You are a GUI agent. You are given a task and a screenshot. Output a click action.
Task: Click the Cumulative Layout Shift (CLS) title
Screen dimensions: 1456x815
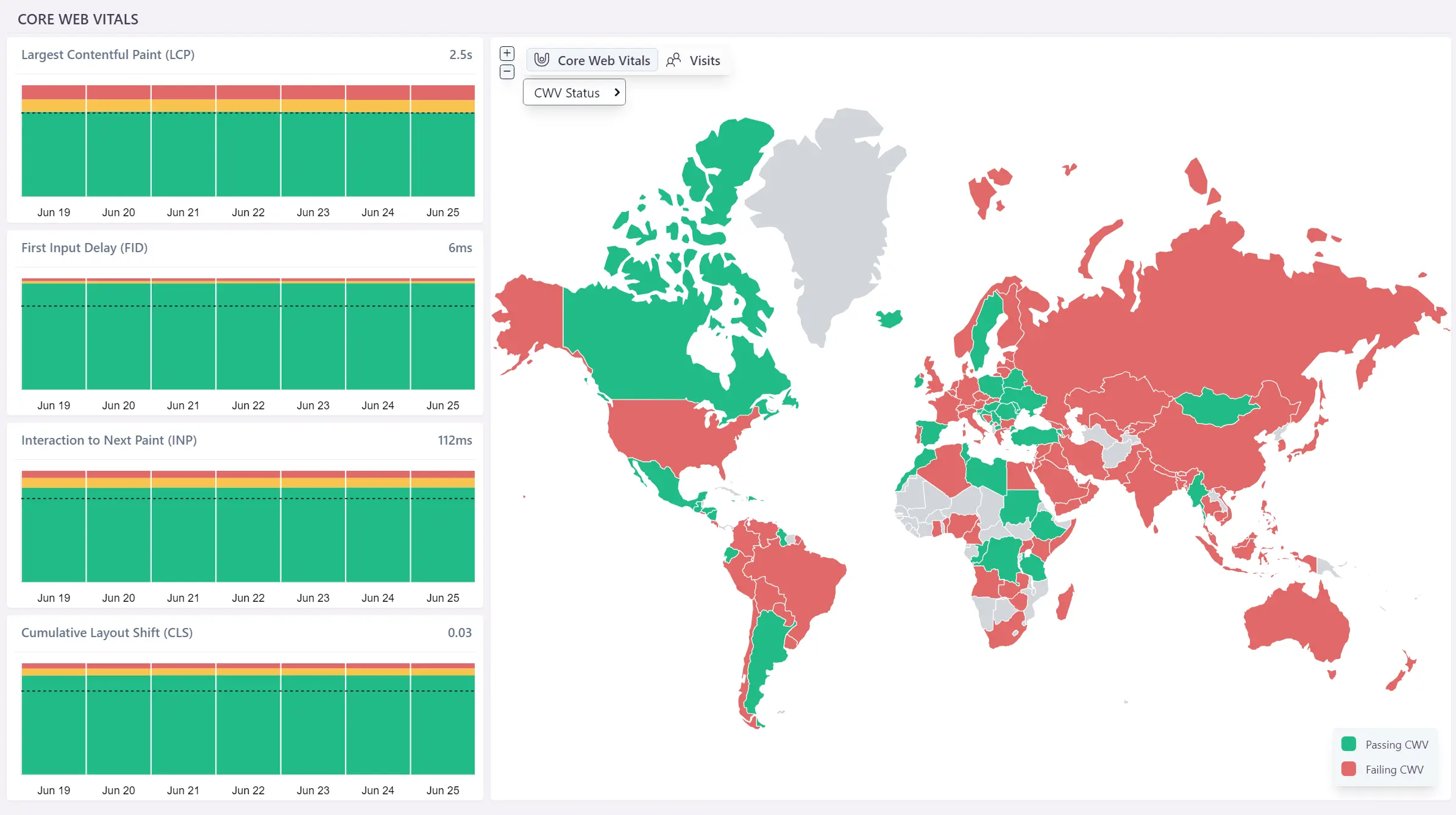[107, 632]
